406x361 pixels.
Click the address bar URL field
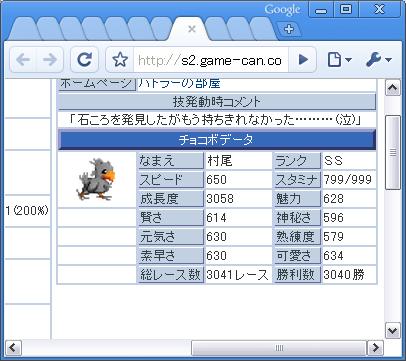[211, 60]
